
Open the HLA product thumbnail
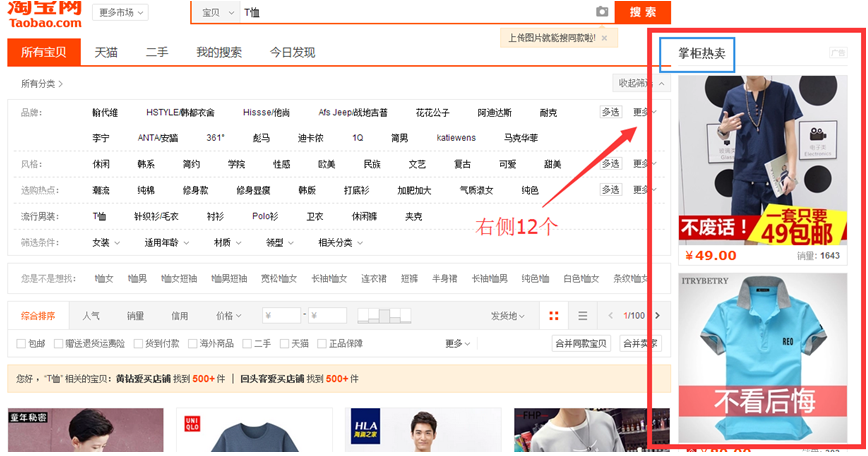coord(423,430)
